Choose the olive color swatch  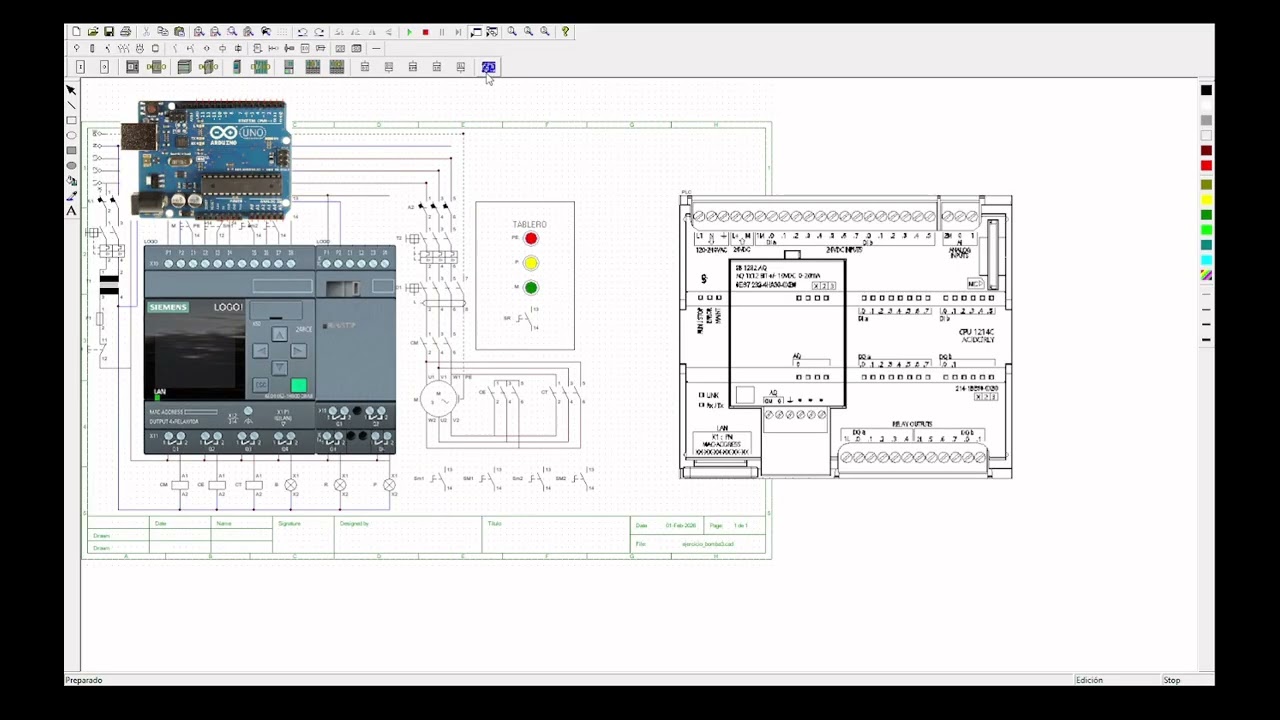[x=1206, y=184]
